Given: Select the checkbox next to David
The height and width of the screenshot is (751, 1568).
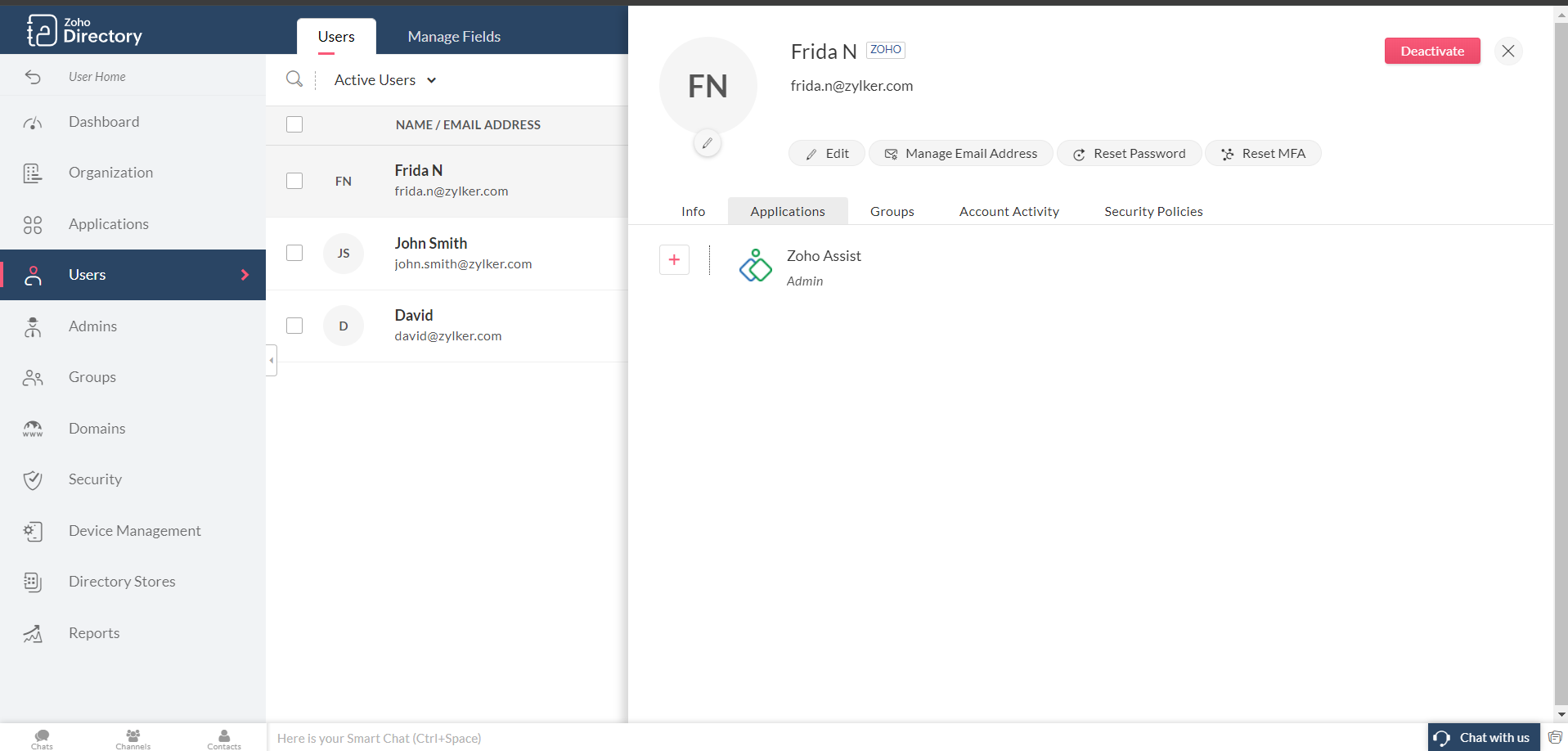Looking at the screenshot, I should (x=294, y=326).
